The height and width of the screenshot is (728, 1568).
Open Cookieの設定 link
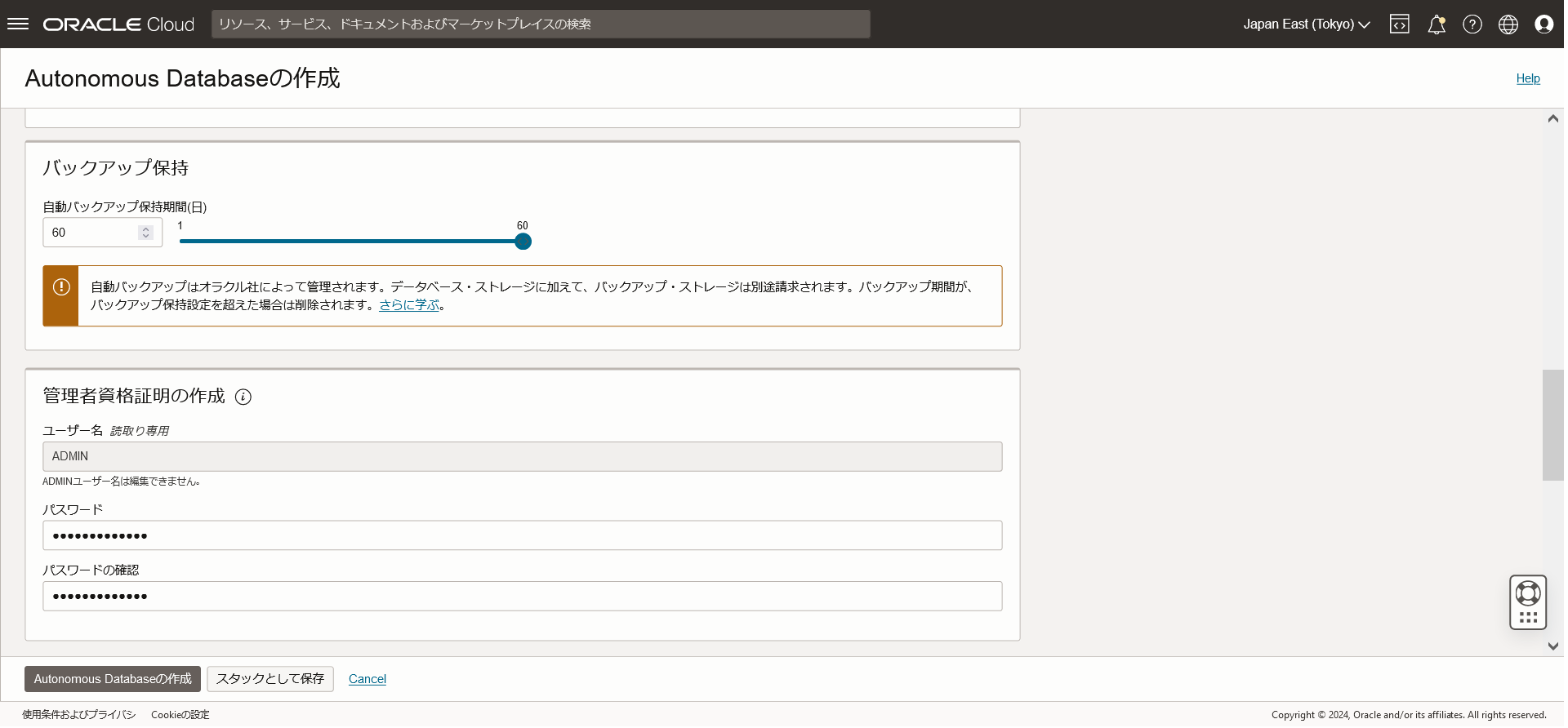point(180,715)
